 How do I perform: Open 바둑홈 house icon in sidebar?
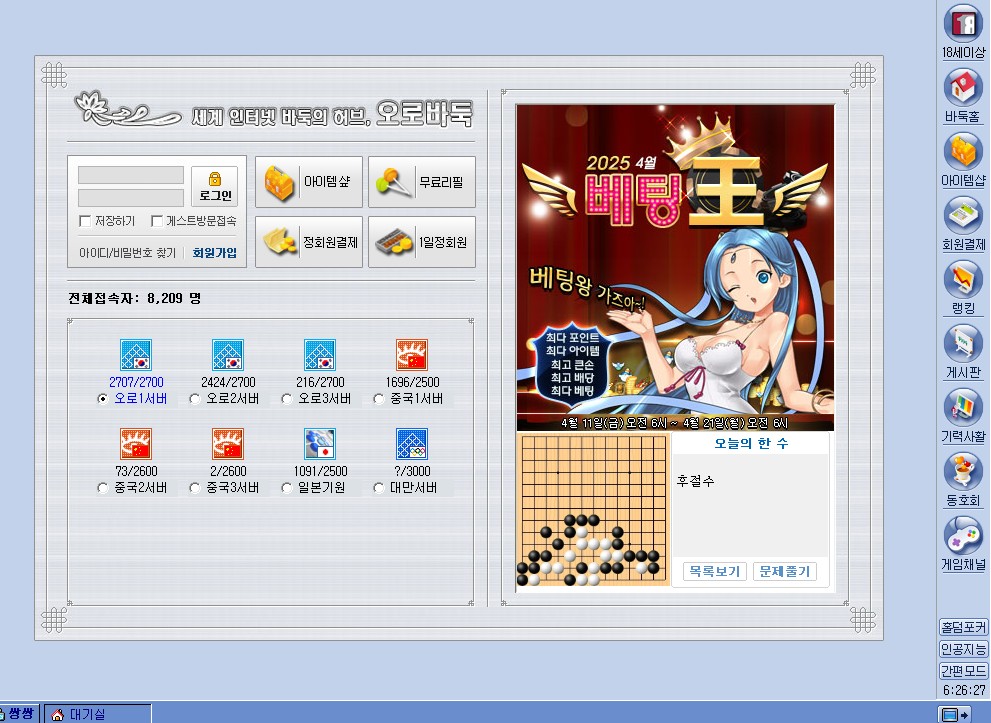[962, 87]
